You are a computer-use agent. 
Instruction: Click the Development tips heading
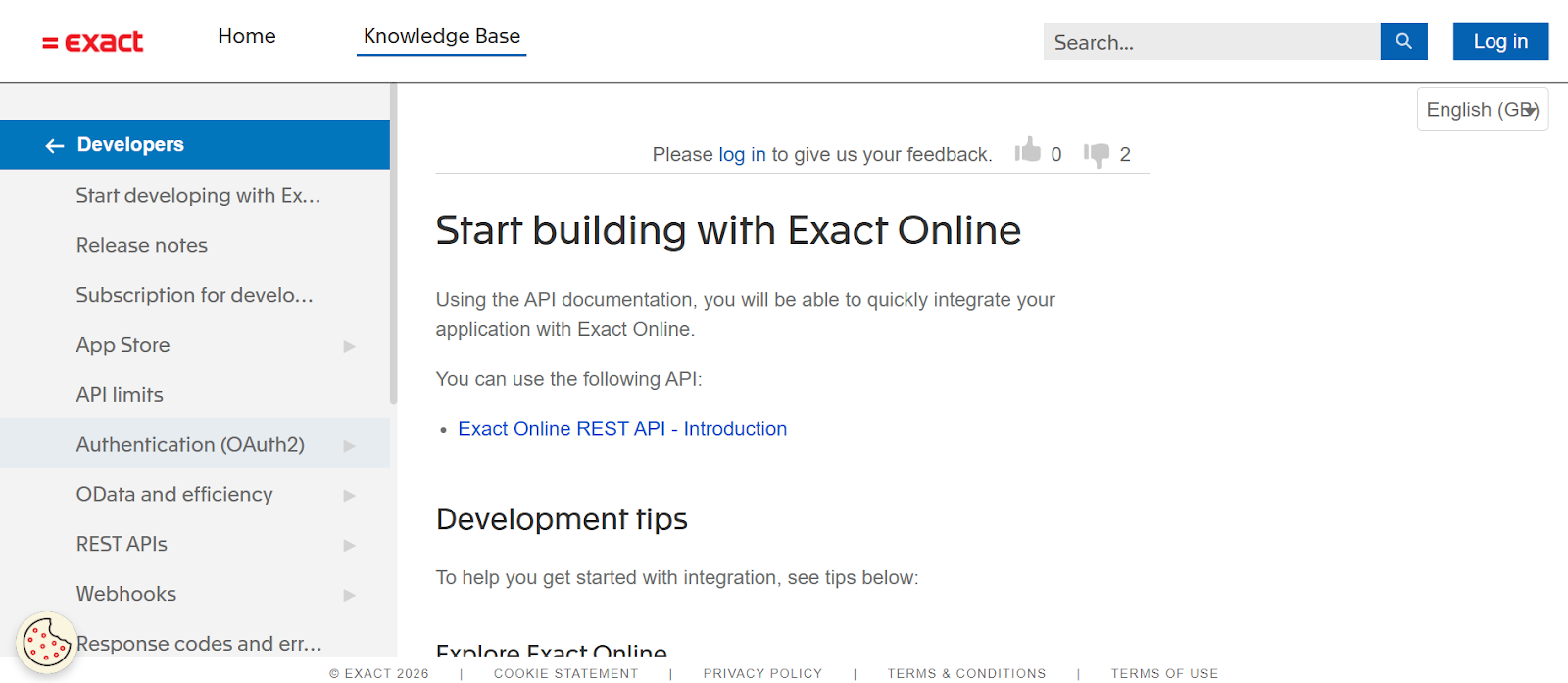coord(562,519)
